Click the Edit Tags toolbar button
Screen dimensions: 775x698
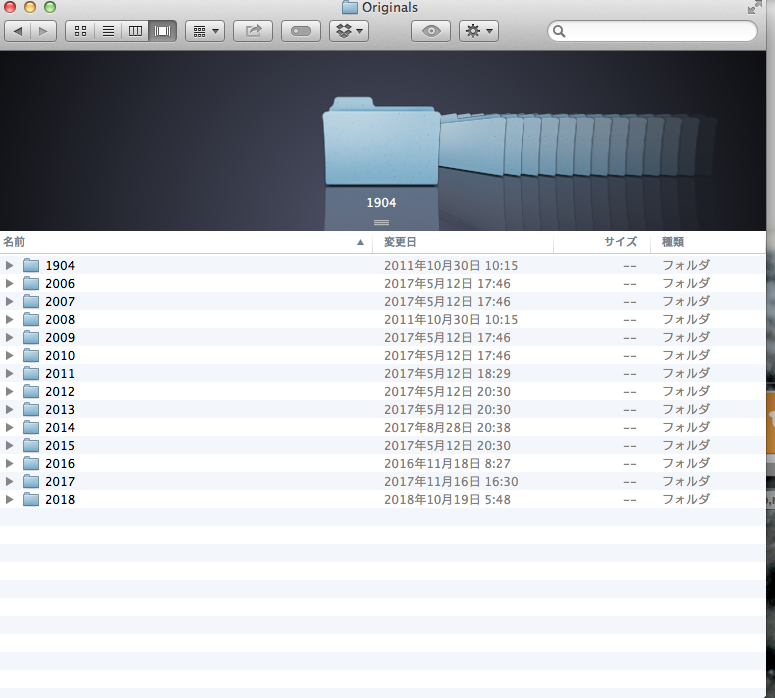click(x=301, y=31)
